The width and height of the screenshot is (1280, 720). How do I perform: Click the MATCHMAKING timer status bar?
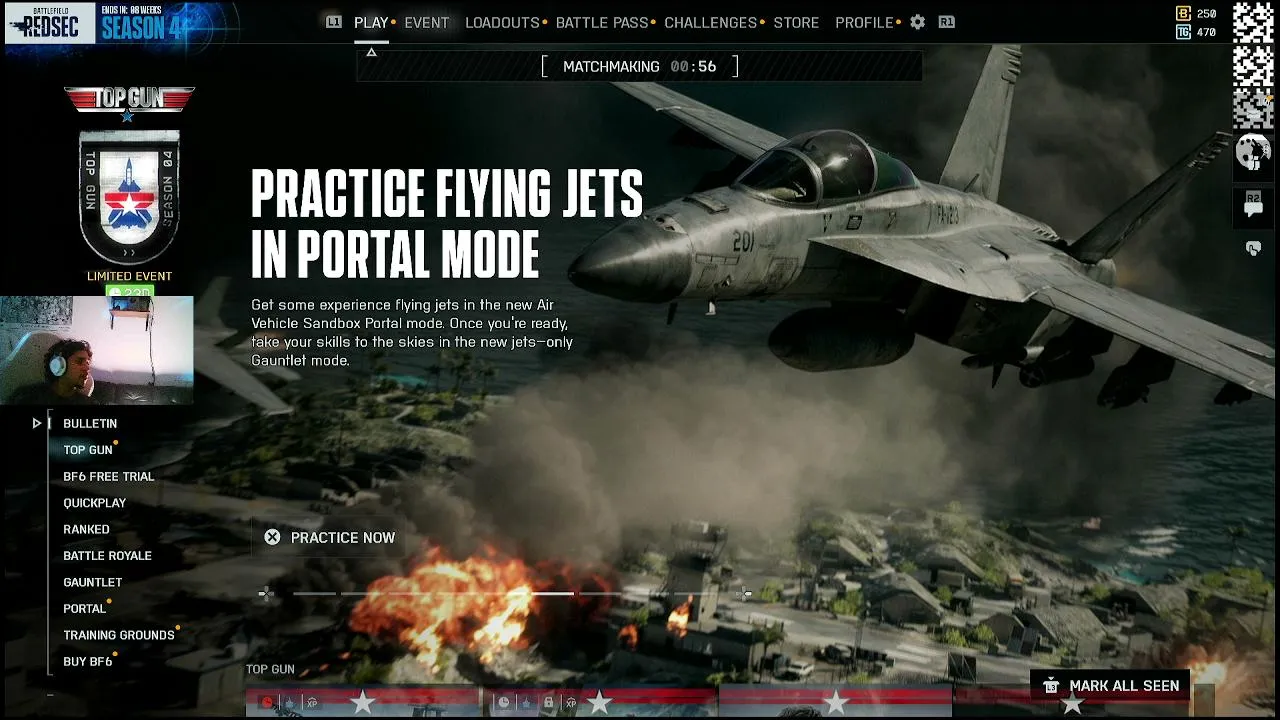coord(640,67)
